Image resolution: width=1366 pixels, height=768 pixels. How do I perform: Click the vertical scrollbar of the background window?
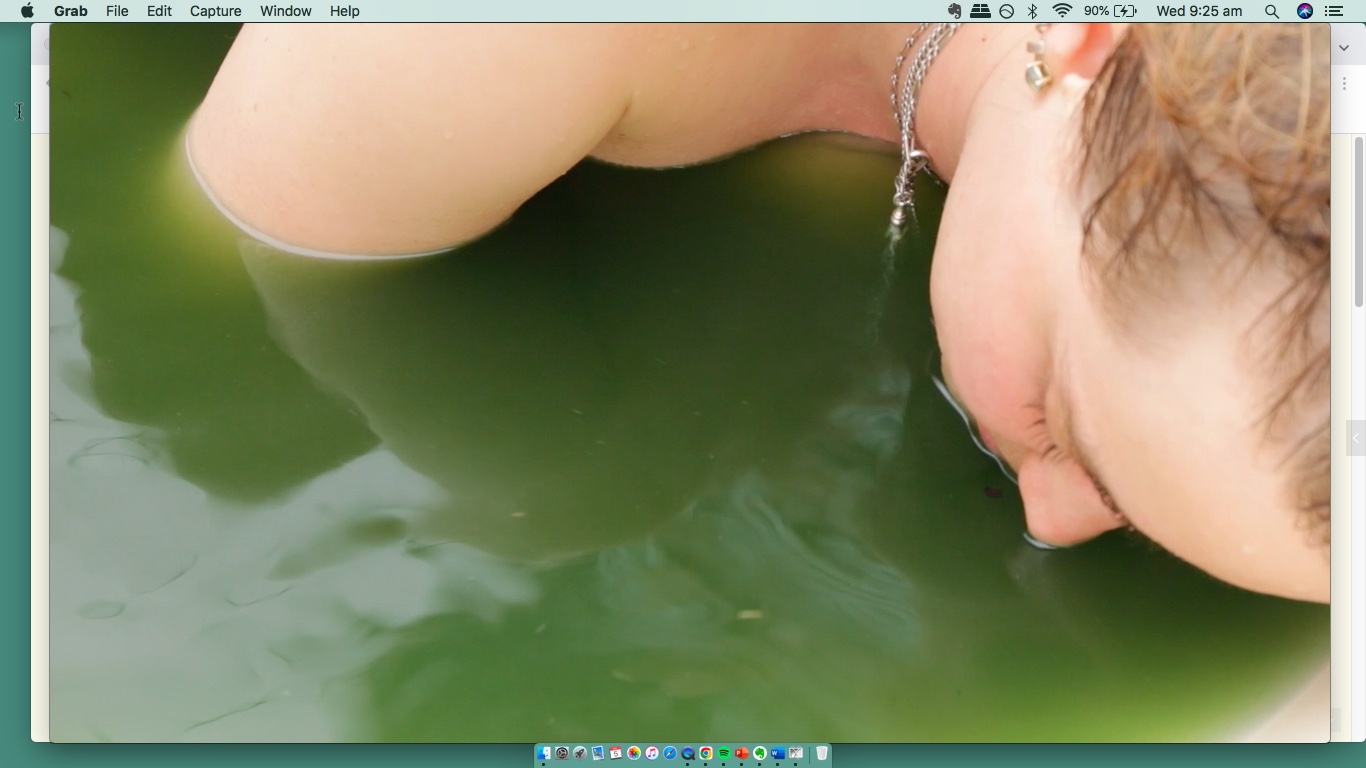[1358, 222]
